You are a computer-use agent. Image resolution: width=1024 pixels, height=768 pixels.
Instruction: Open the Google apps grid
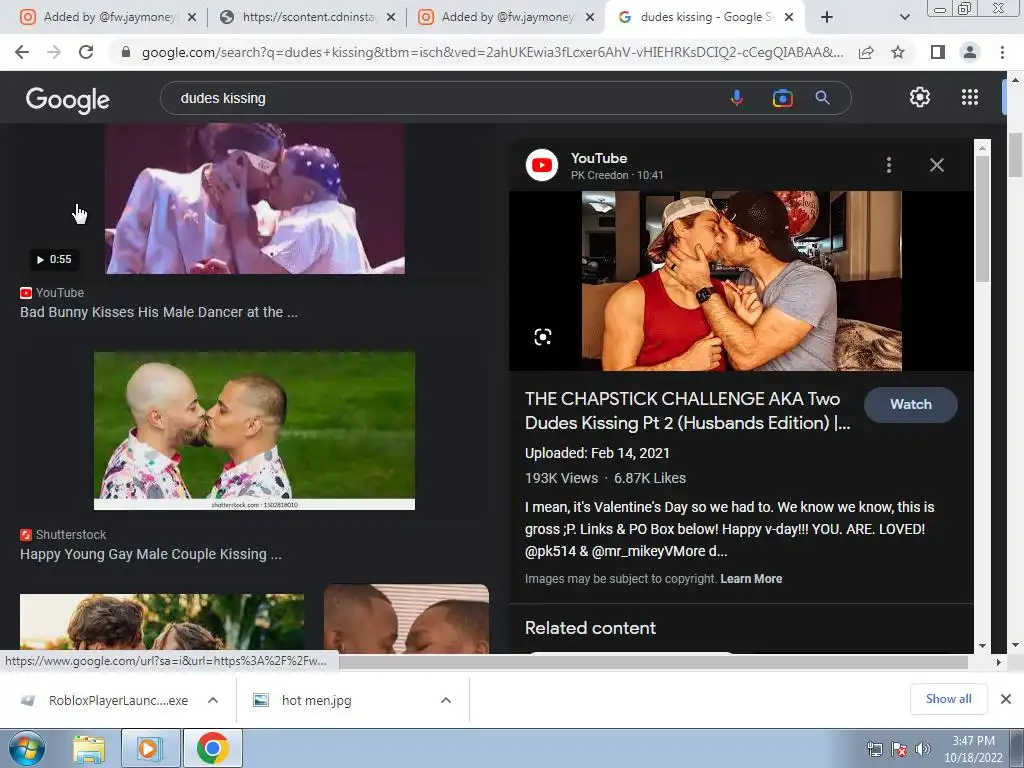(x=970, y=97)
